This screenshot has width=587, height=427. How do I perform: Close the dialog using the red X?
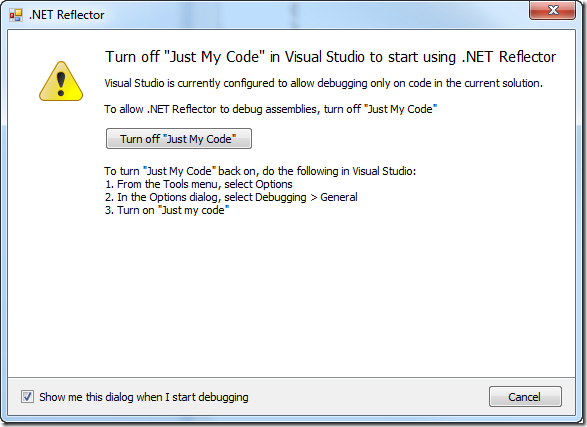click(x=553, y=10)
